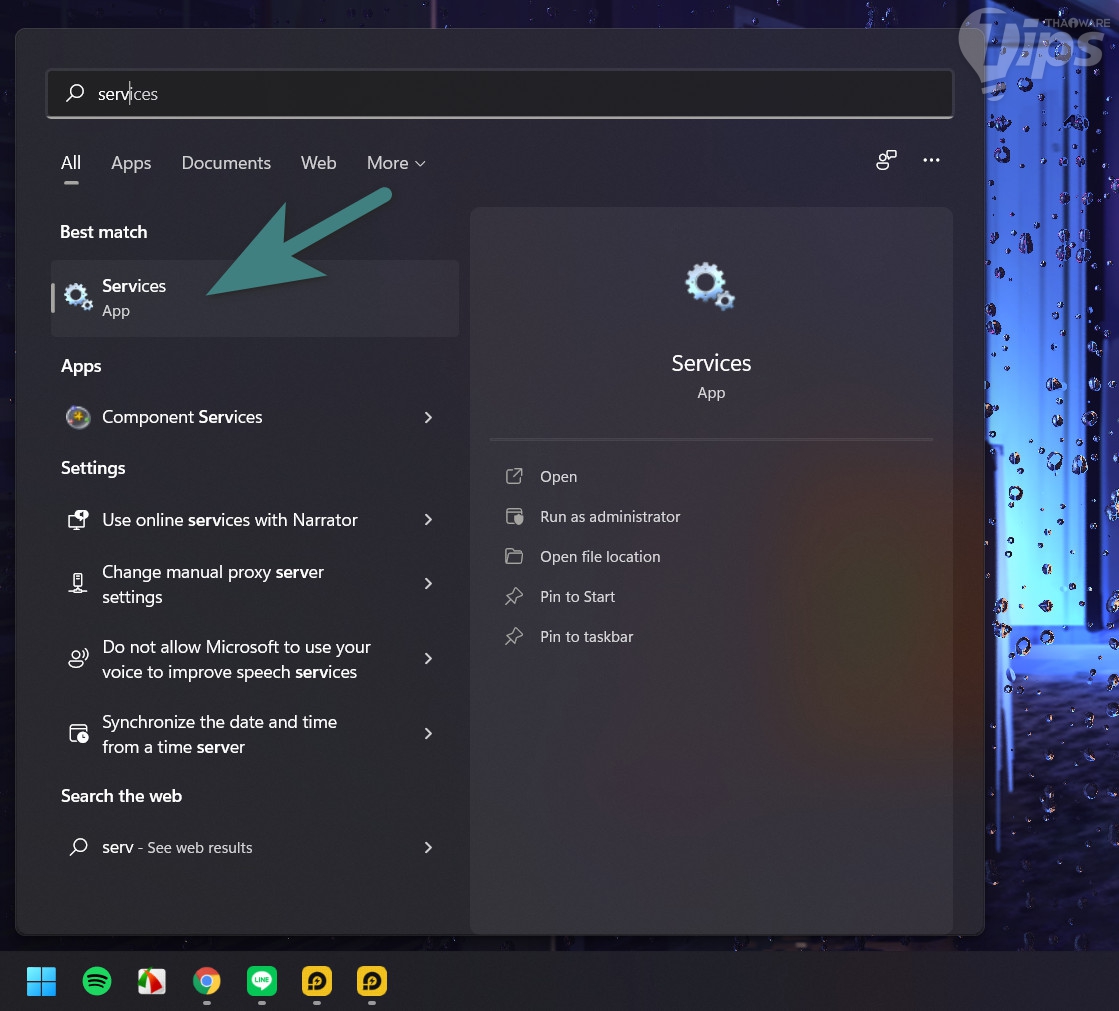Click the date and time sync icon
The width and height of the screenshot is (1119, 1011).
point(78,733)
